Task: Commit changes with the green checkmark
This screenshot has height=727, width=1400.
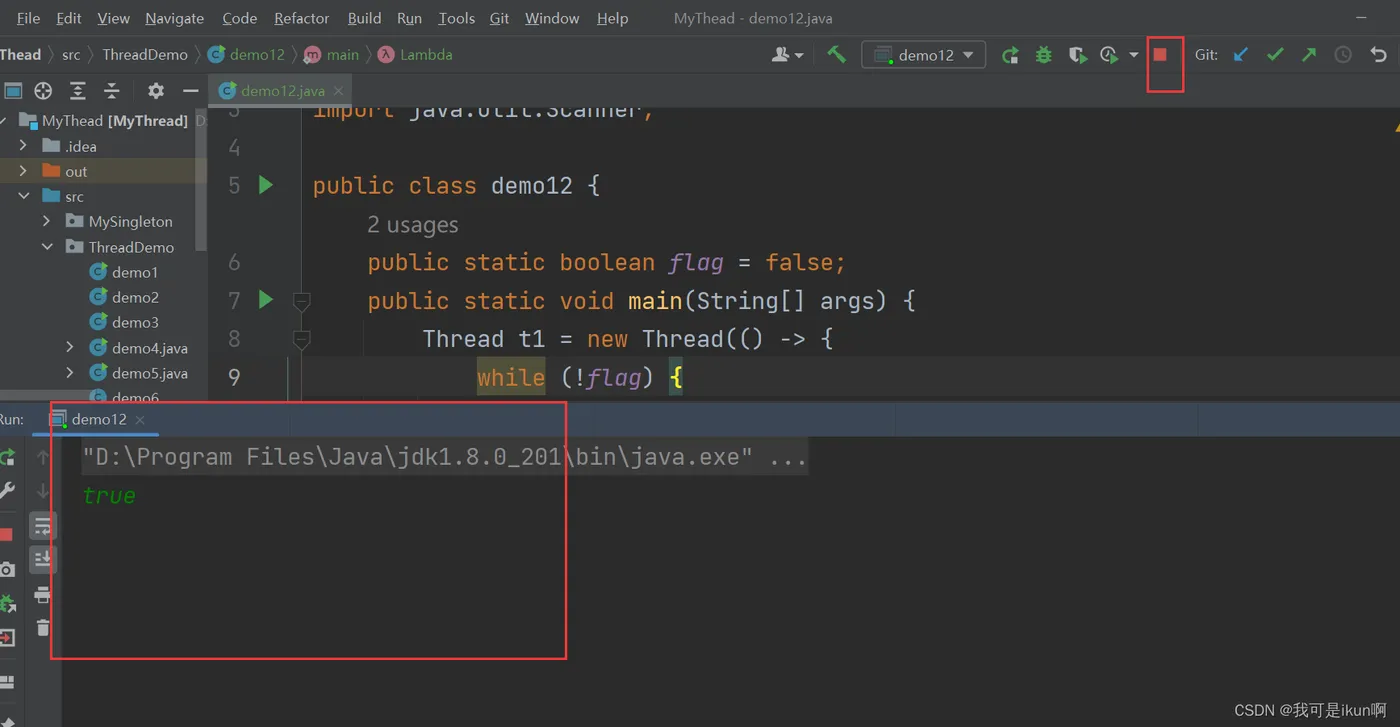Action: point(1275,55)
